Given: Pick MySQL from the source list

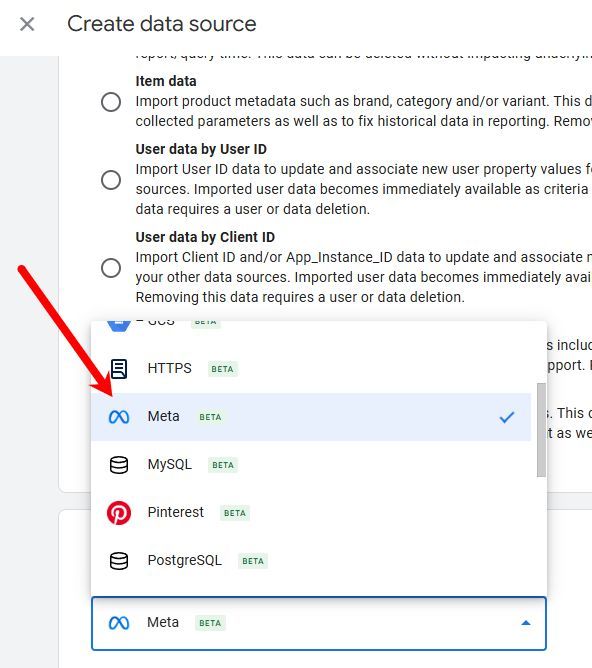Looking at the screenshot, I should click(x=311, y=465).
